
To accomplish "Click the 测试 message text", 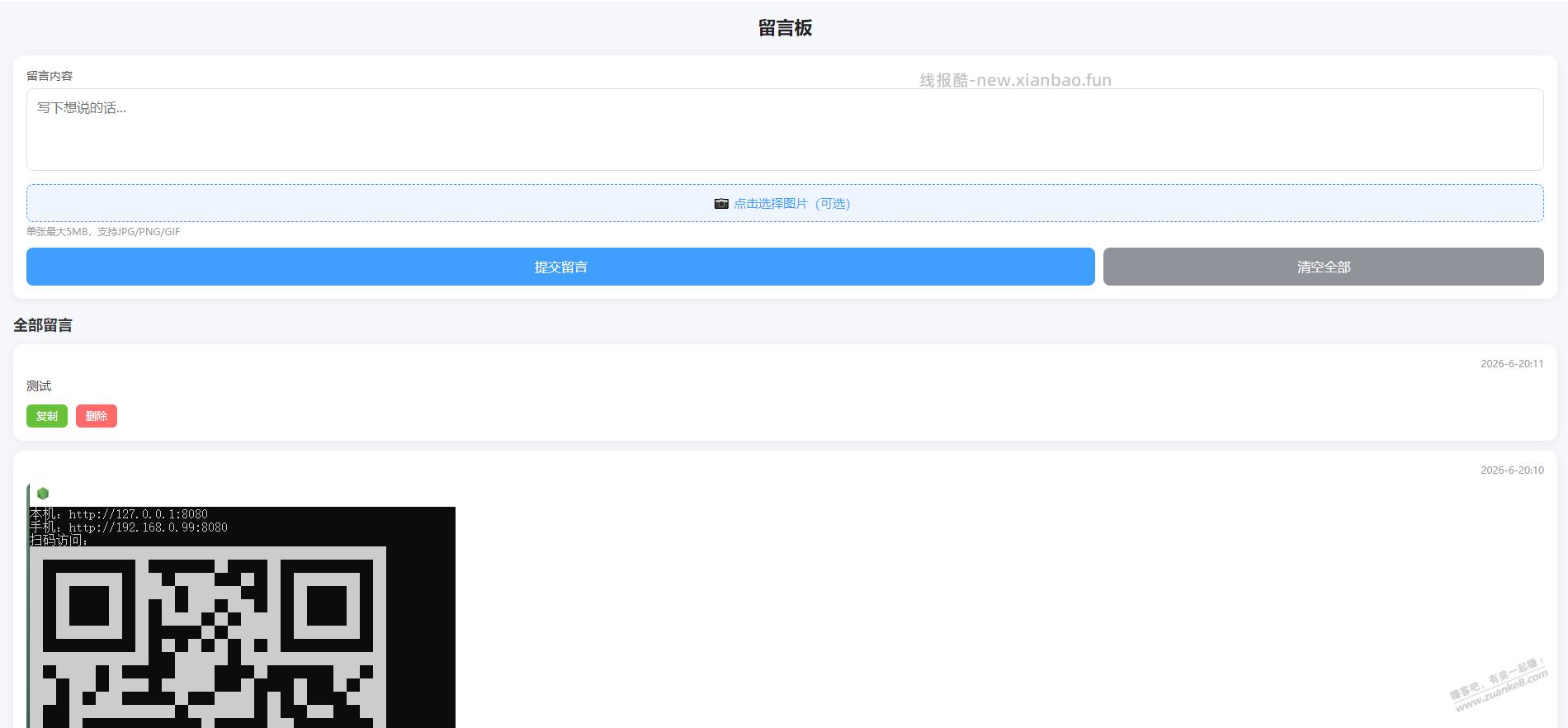I will 39,386.
